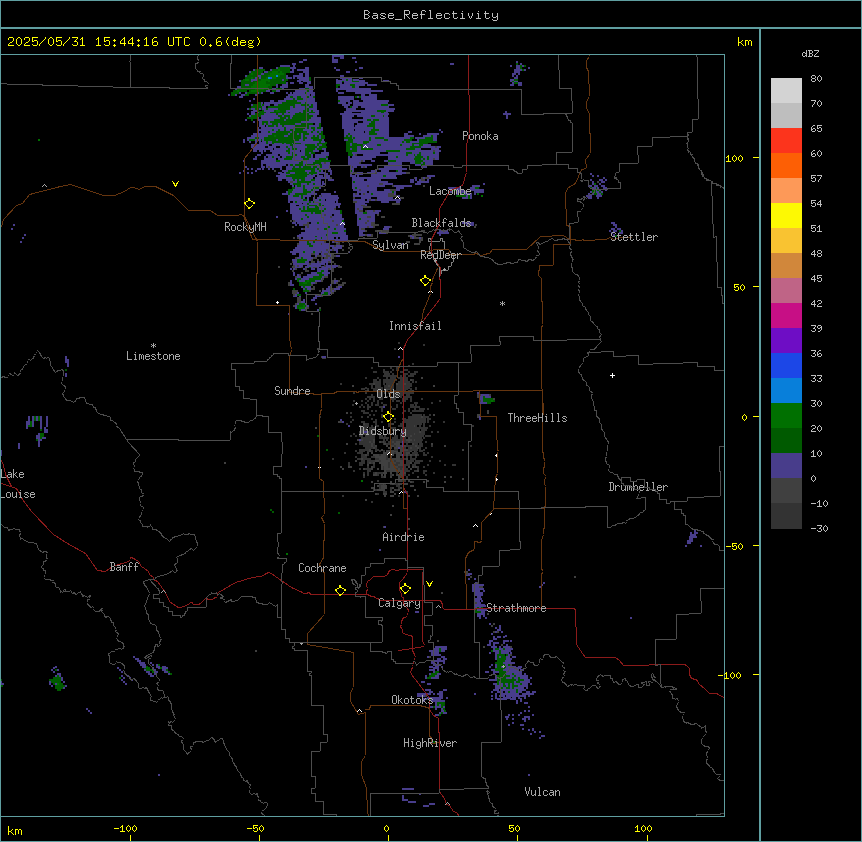Screen dimensions: 862x842
Task: Select the Strathmore label
Action: point(516,608)
